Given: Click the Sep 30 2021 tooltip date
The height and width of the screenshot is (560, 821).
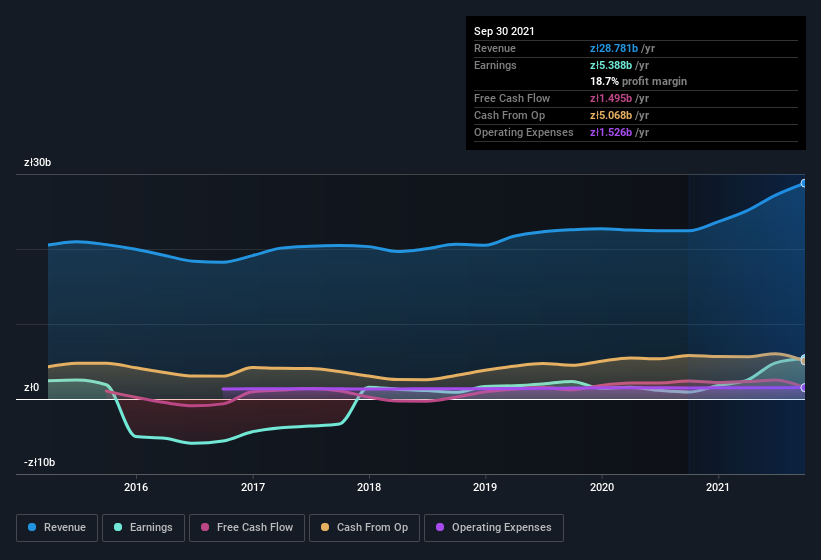Looking at the screenshot, I should click(x=504, y=31).
